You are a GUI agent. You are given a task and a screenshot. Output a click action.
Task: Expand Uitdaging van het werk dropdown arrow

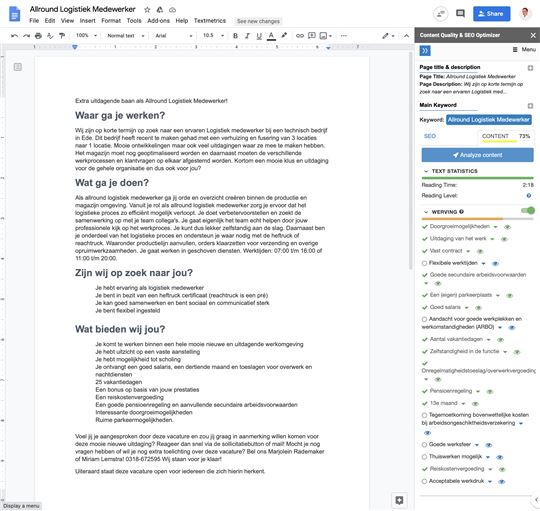pos(492,239)
